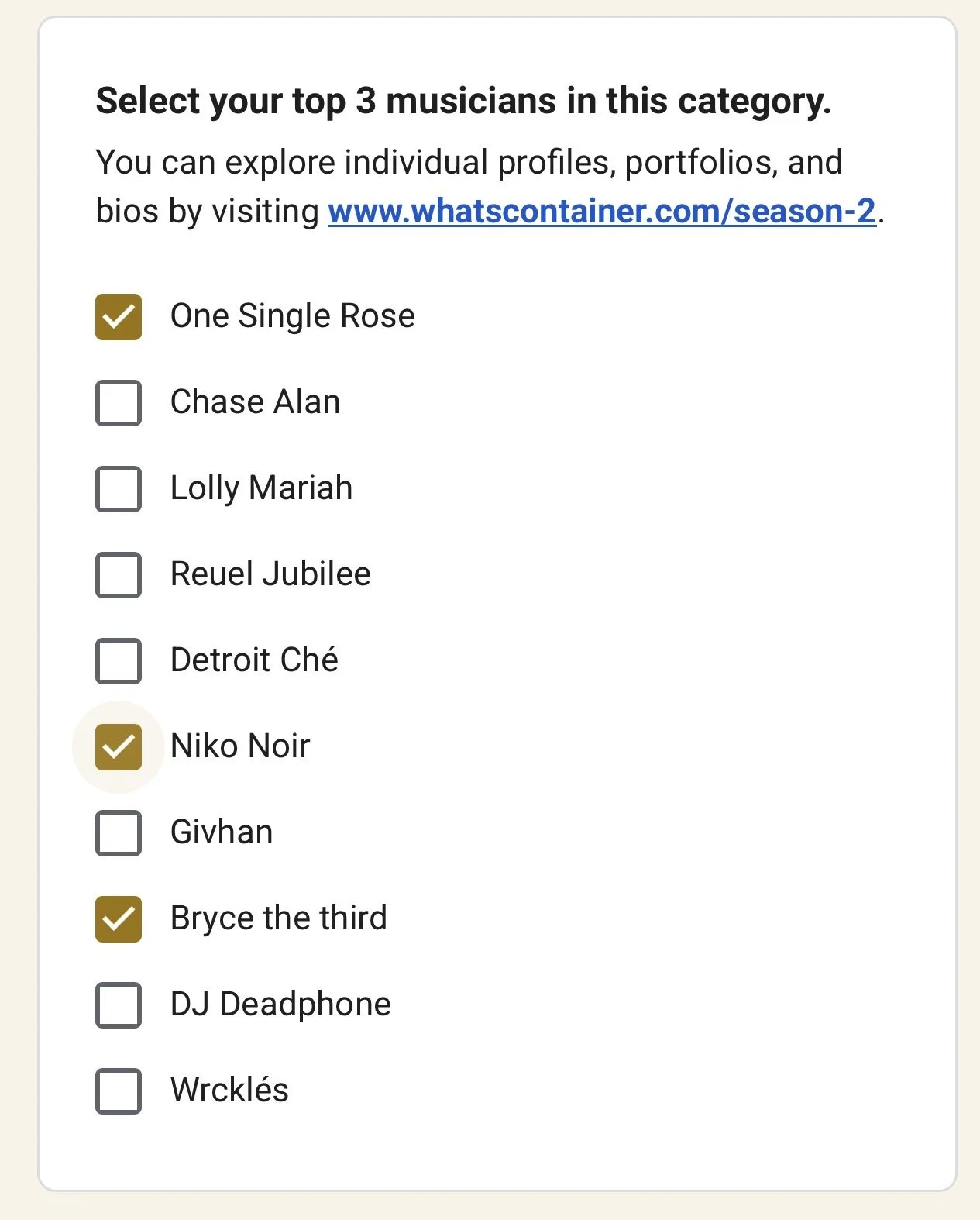Select the DJ Deadphone checkbox

tap(119, 1005)
